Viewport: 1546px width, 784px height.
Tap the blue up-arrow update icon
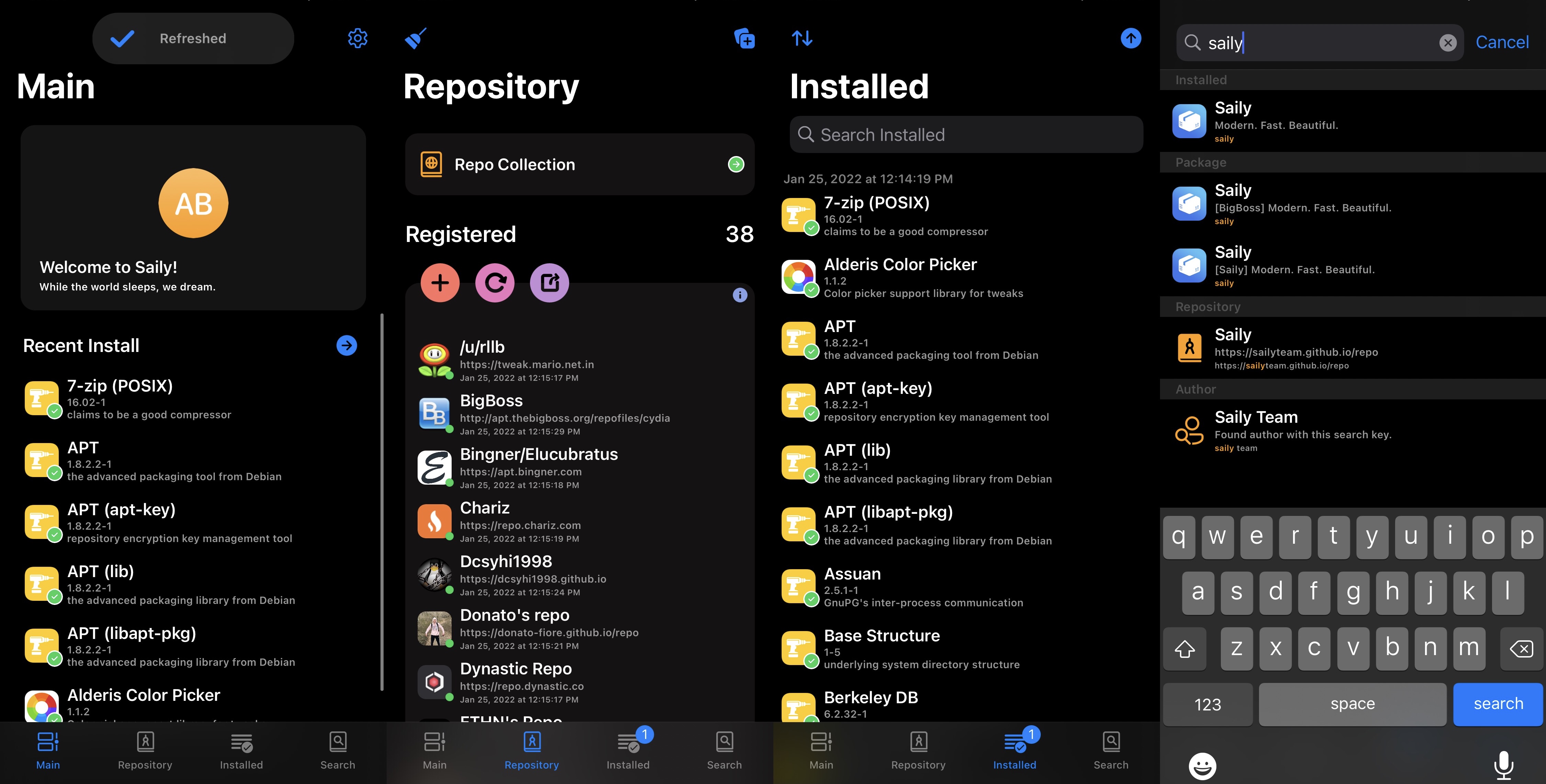click(1131, 38)
